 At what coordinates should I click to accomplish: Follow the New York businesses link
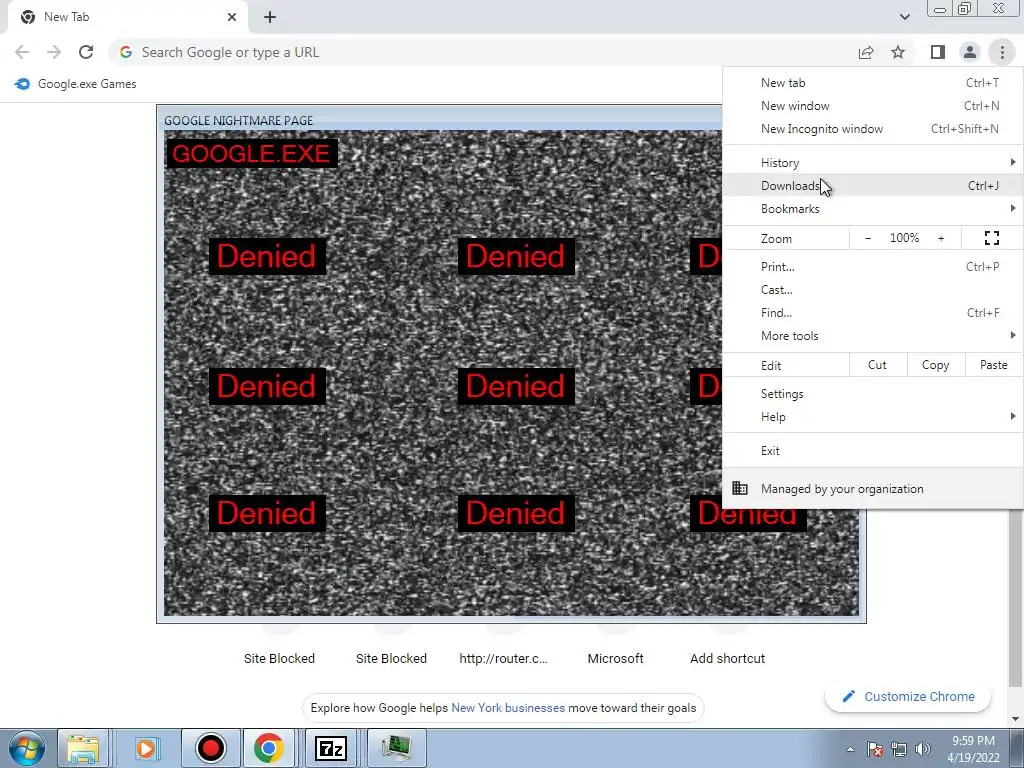508,708
